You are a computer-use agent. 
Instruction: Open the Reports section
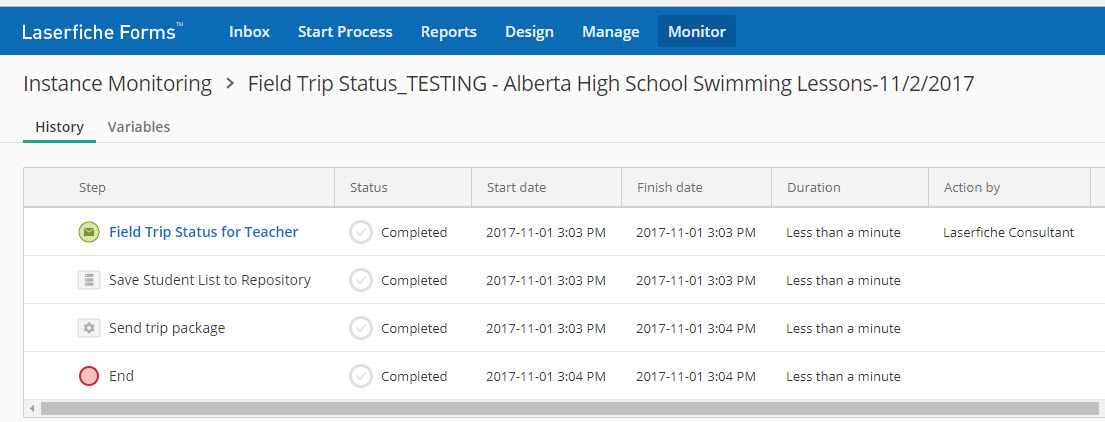click(x=448, y=31)
